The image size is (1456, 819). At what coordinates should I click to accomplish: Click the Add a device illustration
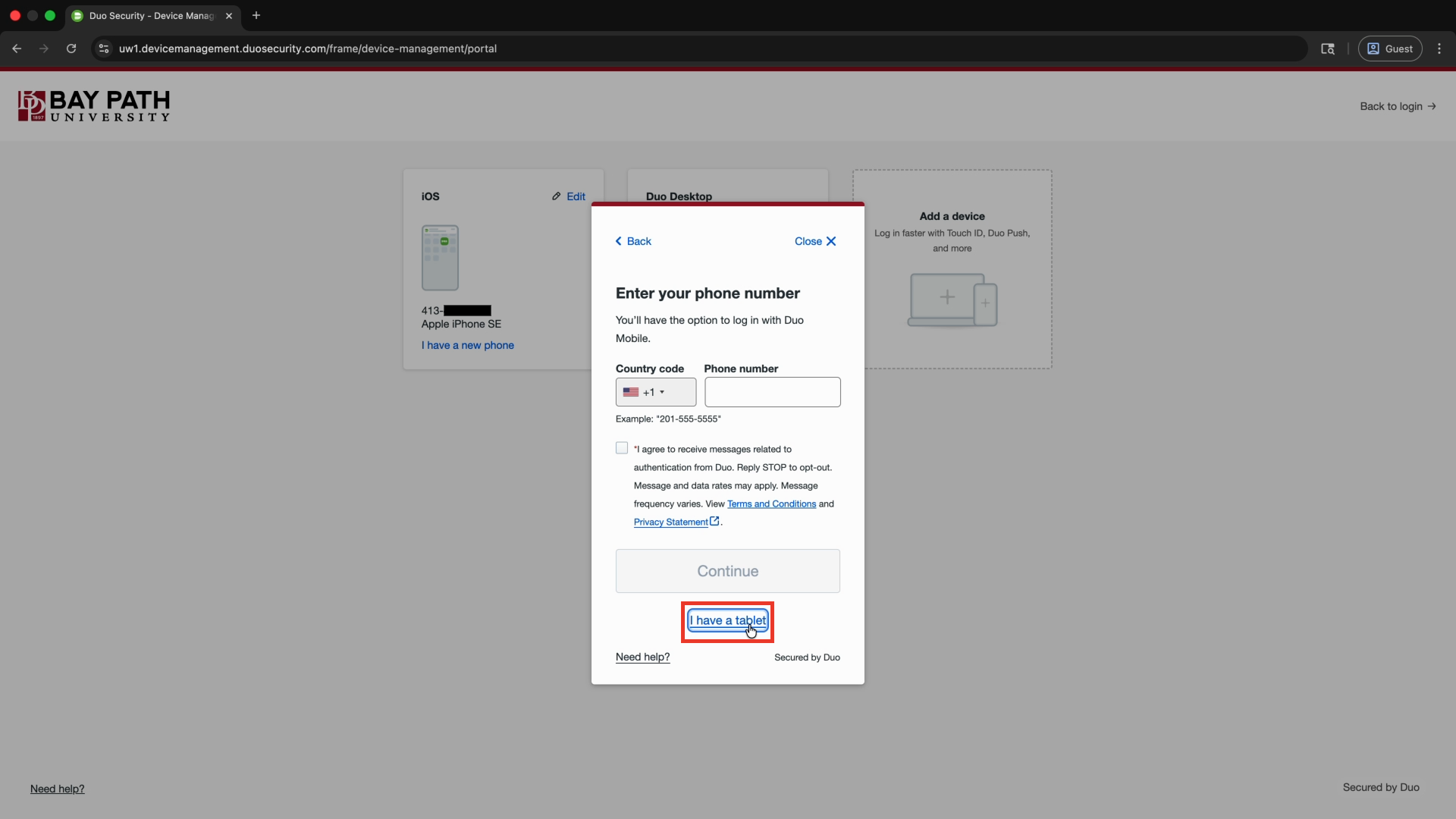point(952,300)
